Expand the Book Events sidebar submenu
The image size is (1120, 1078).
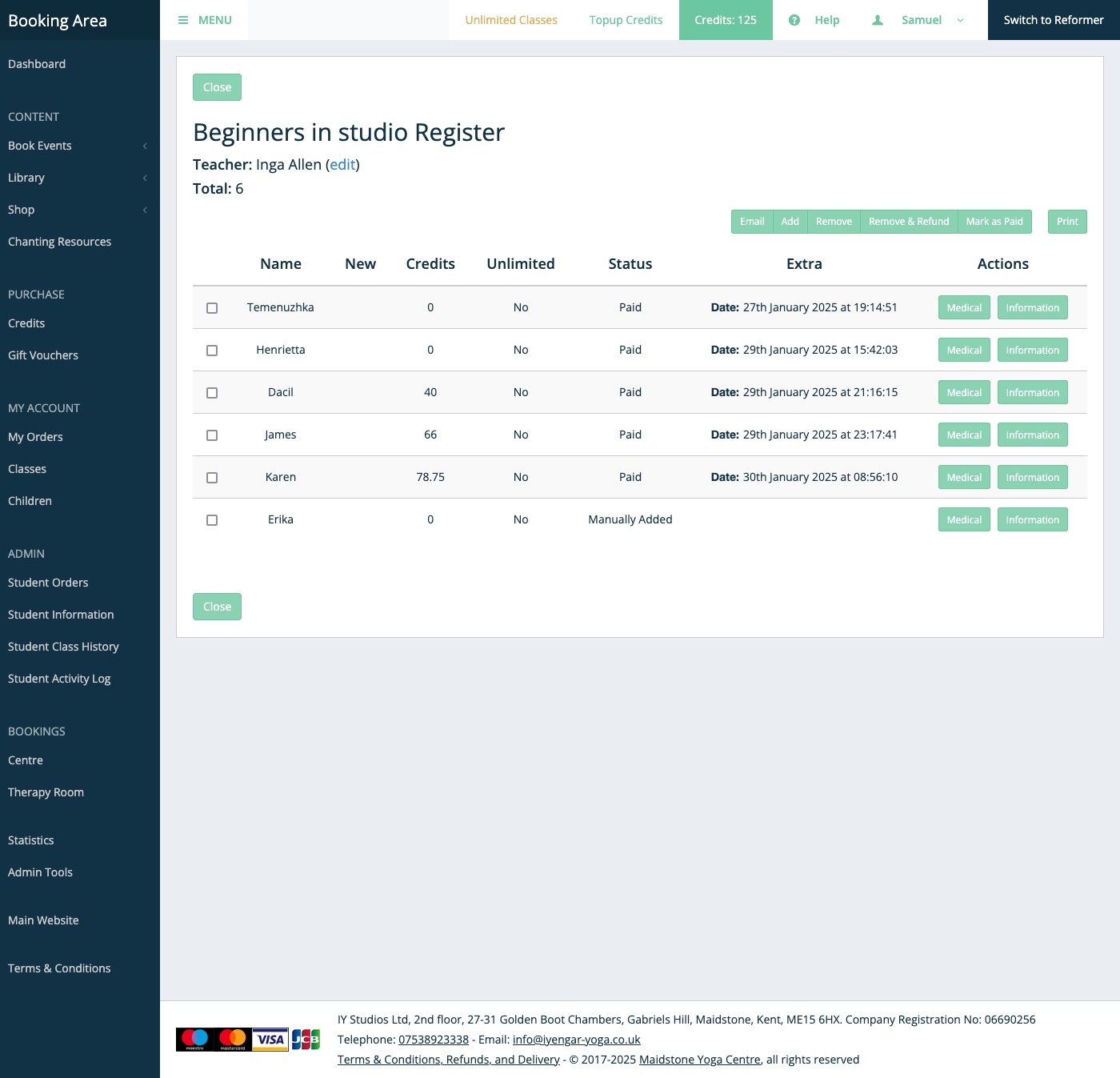(145, 146)
